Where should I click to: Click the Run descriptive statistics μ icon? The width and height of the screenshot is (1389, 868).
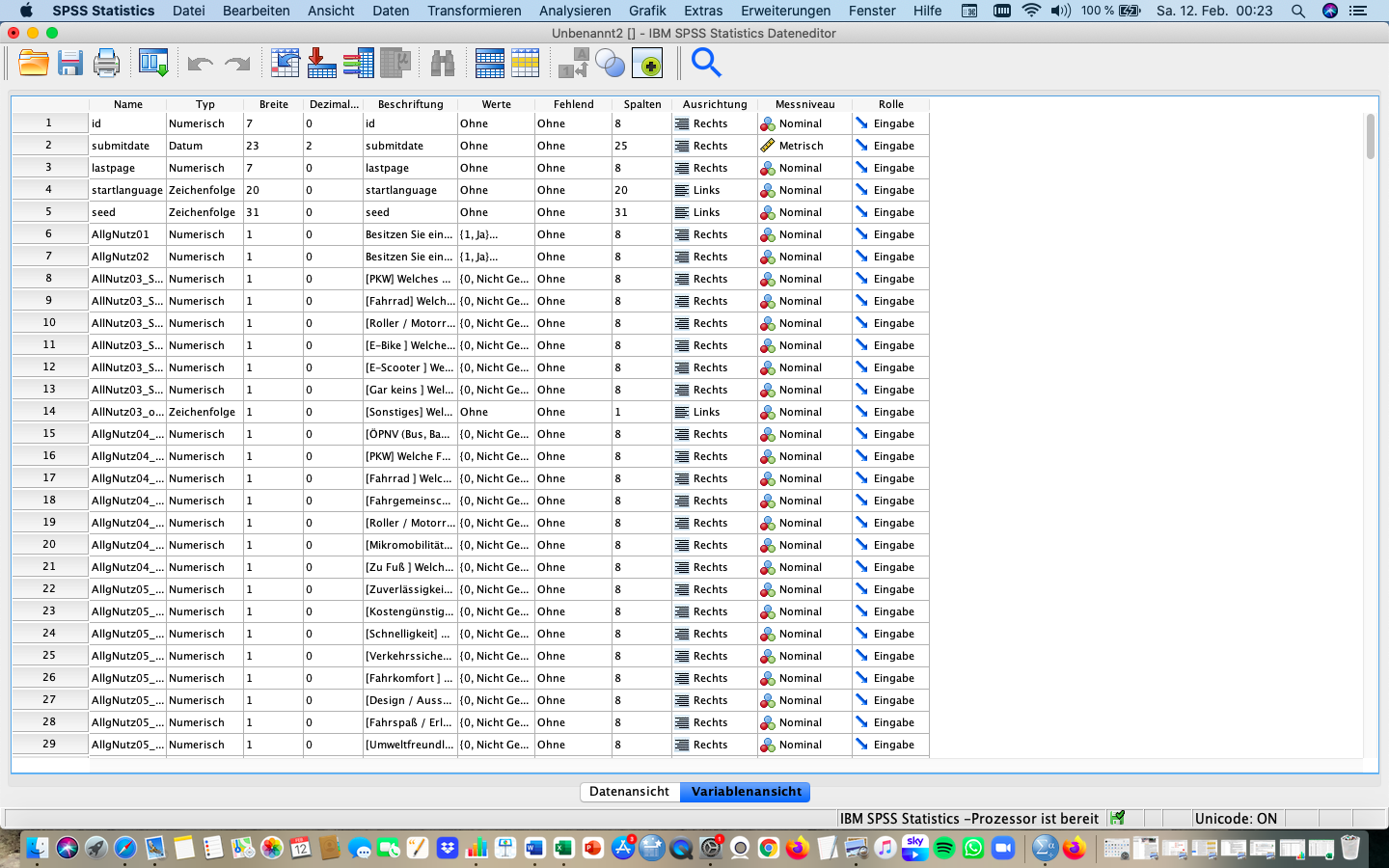395,64
